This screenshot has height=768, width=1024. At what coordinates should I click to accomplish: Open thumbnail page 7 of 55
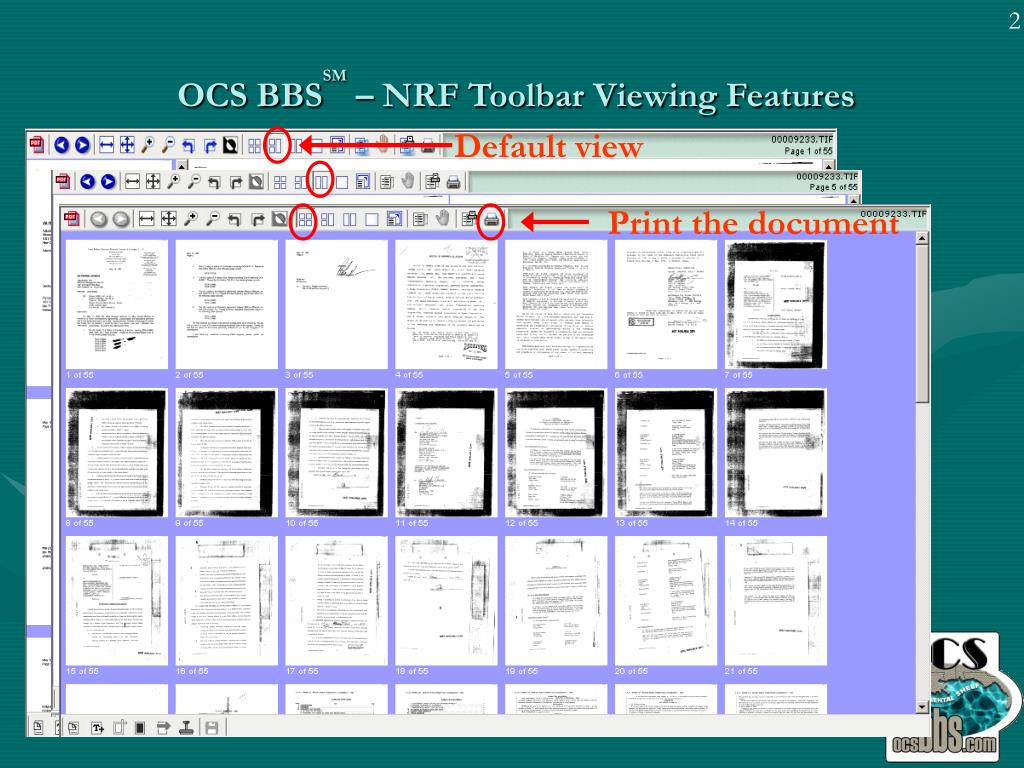[x=775, y=304]
